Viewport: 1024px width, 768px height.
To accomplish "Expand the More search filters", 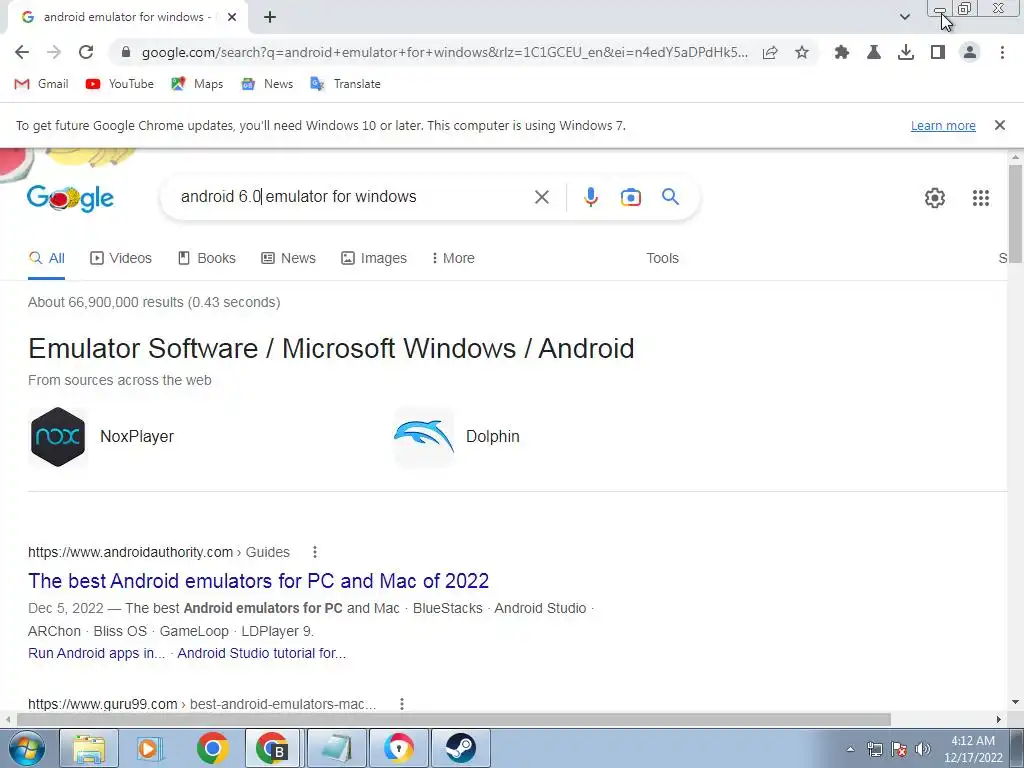I will click(x=453, y=259).
